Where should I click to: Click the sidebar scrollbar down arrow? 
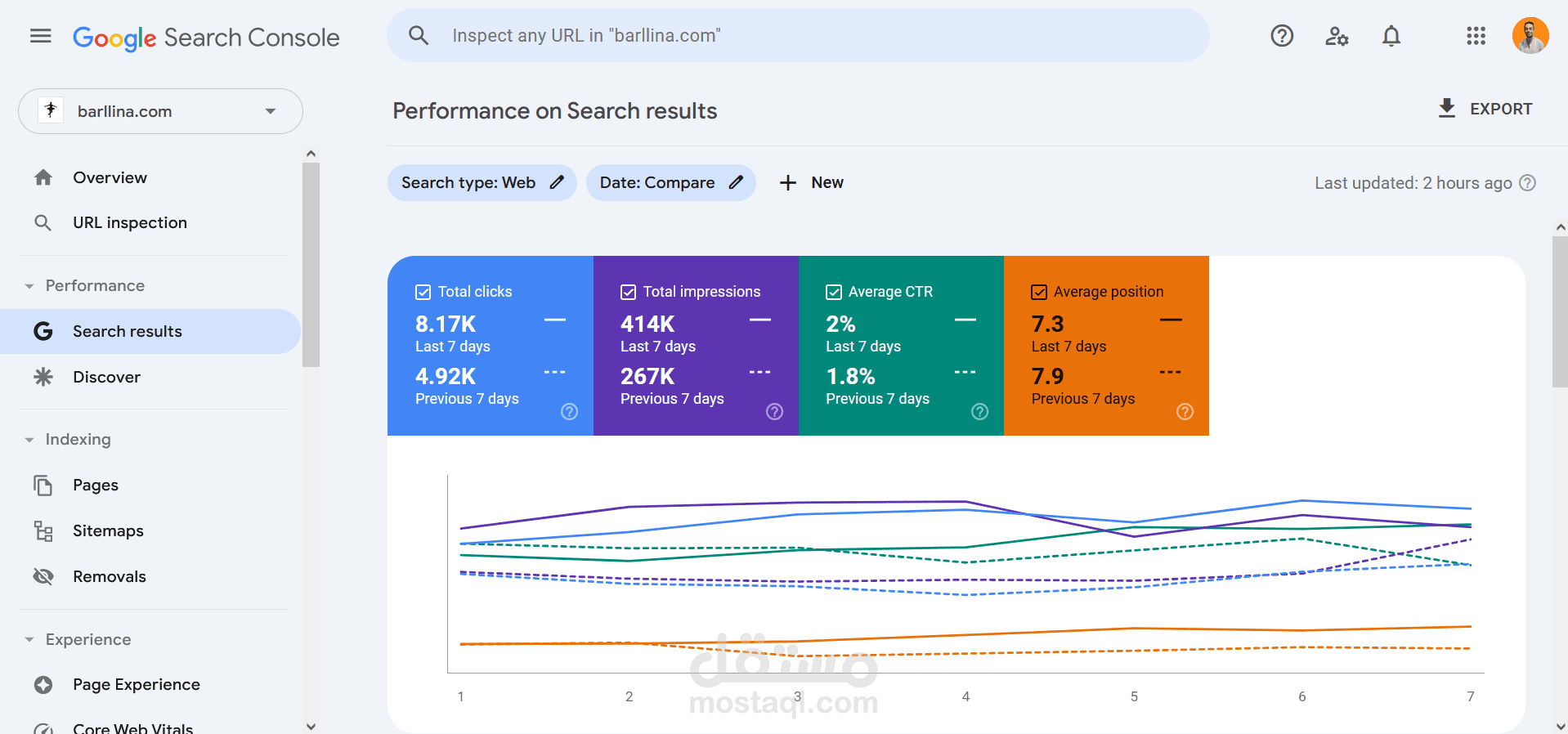[x=311, y=726]
